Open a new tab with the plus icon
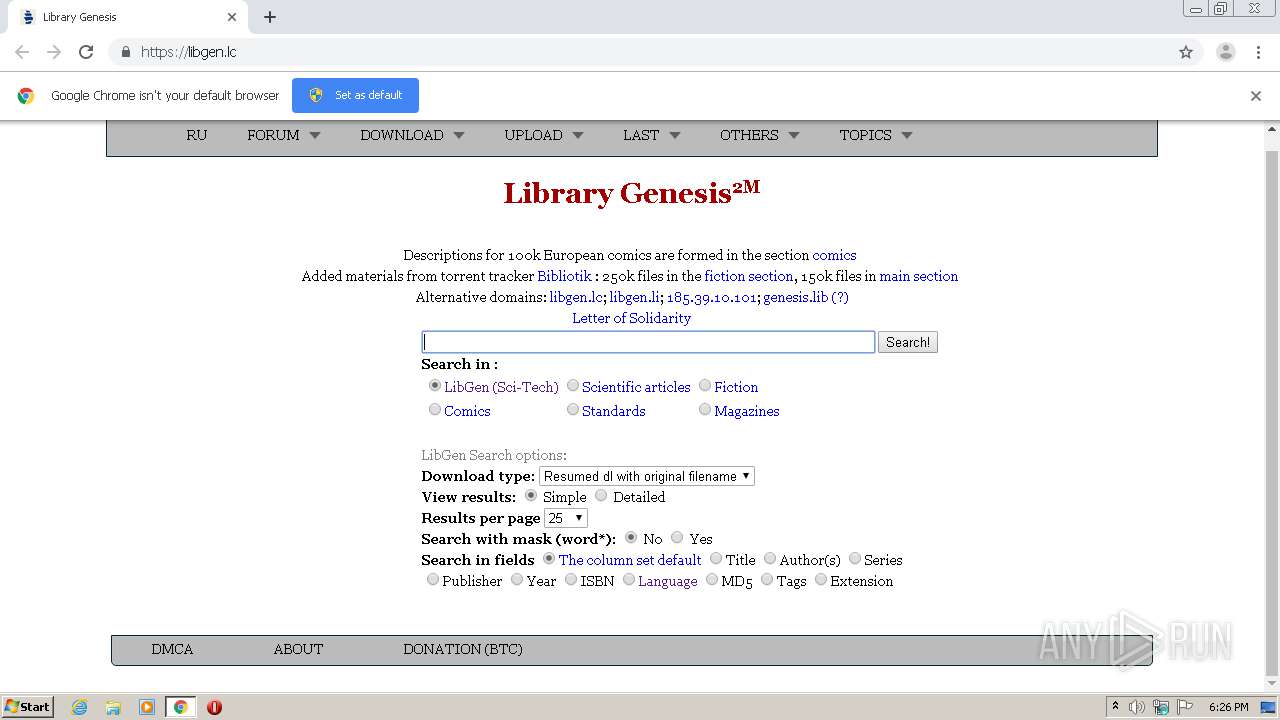This screenshot has height=720, width=1280. (270, 17)
